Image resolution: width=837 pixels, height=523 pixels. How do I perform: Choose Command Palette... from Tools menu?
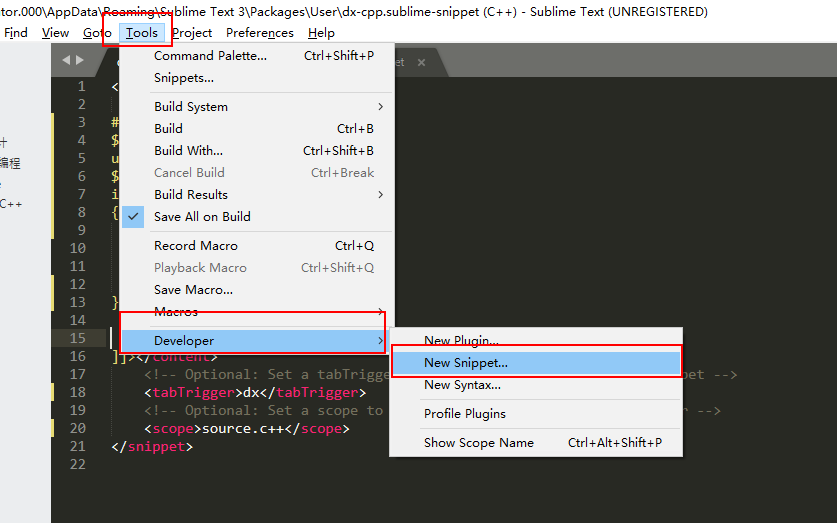(x=257, y=56)
